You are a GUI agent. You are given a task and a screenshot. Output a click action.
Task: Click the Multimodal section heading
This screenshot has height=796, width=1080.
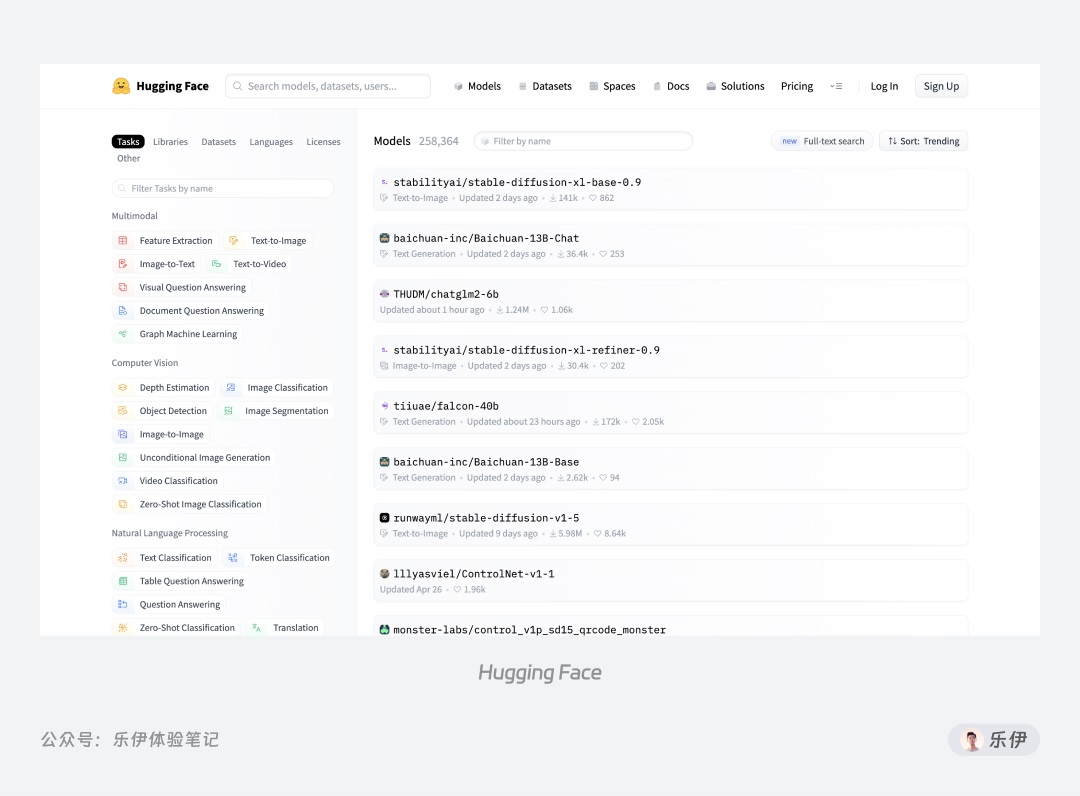coord(135,216)
